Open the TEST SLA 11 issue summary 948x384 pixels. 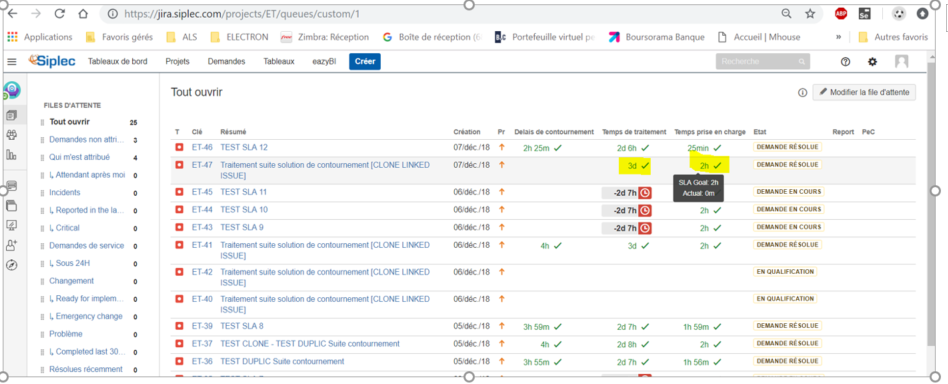(244, 192)
